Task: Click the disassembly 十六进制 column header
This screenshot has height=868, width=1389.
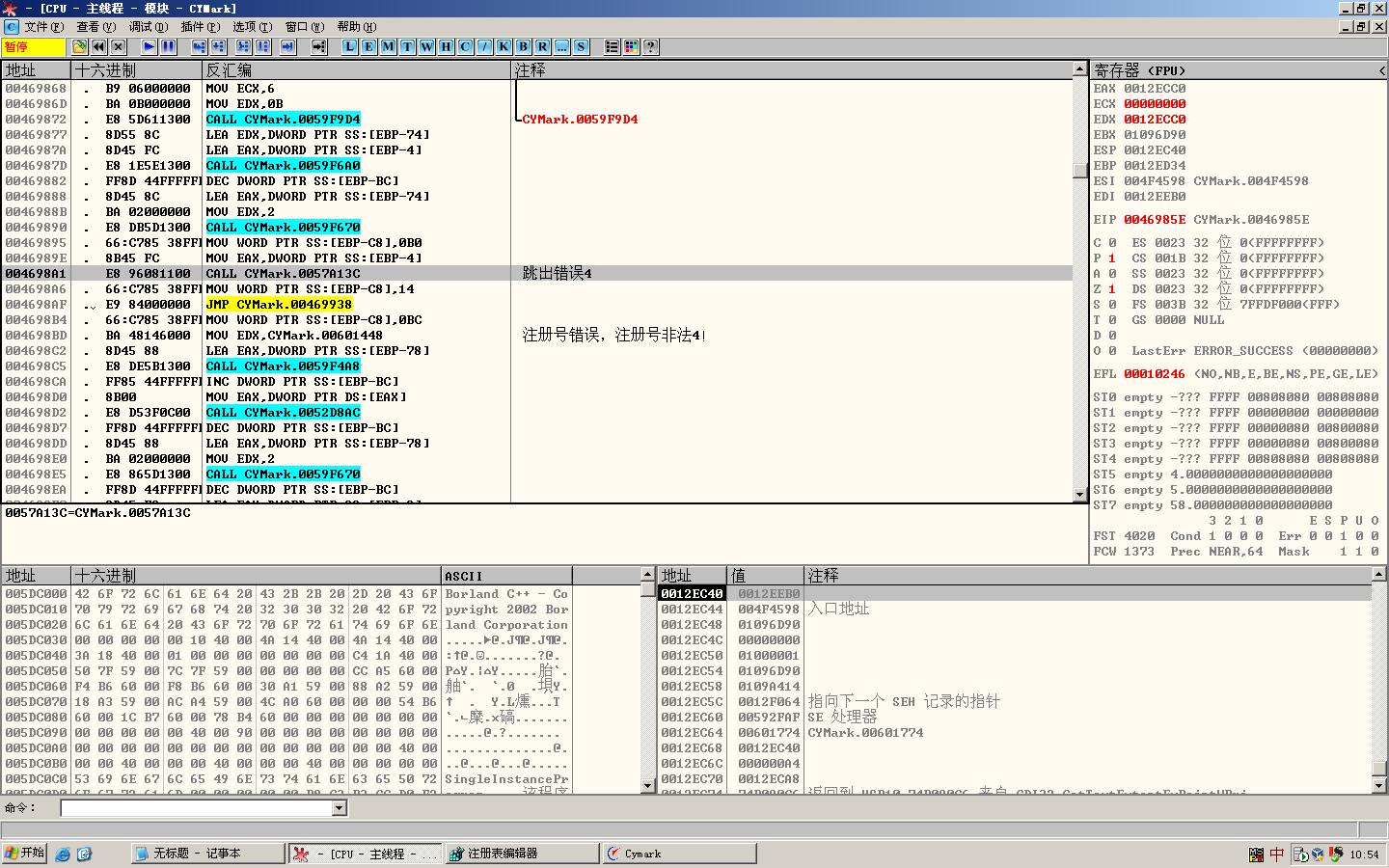Action: click(x=137, y=70)
